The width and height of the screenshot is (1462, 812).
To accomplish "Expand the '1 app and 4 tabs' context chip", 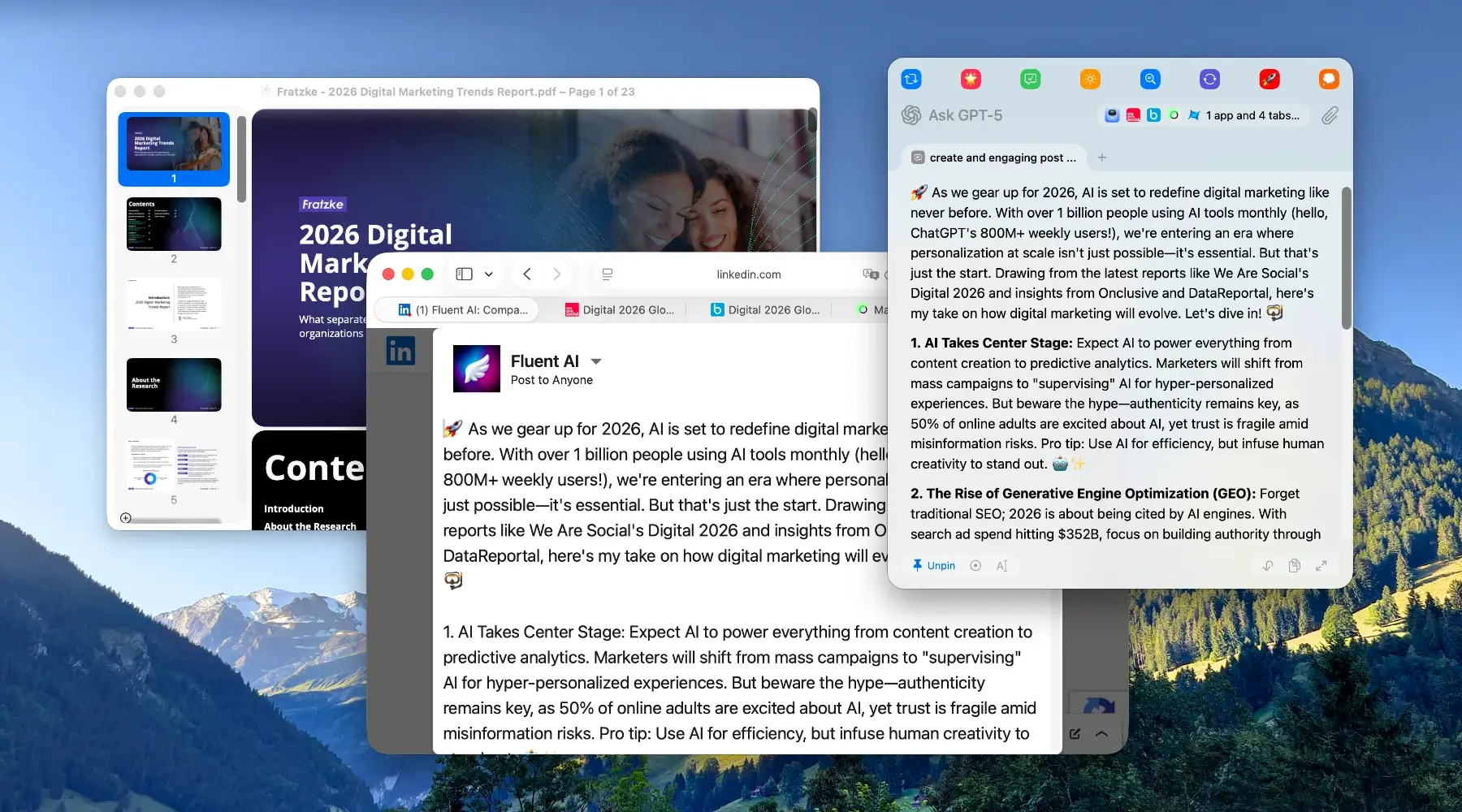I will pos(1245,115).
